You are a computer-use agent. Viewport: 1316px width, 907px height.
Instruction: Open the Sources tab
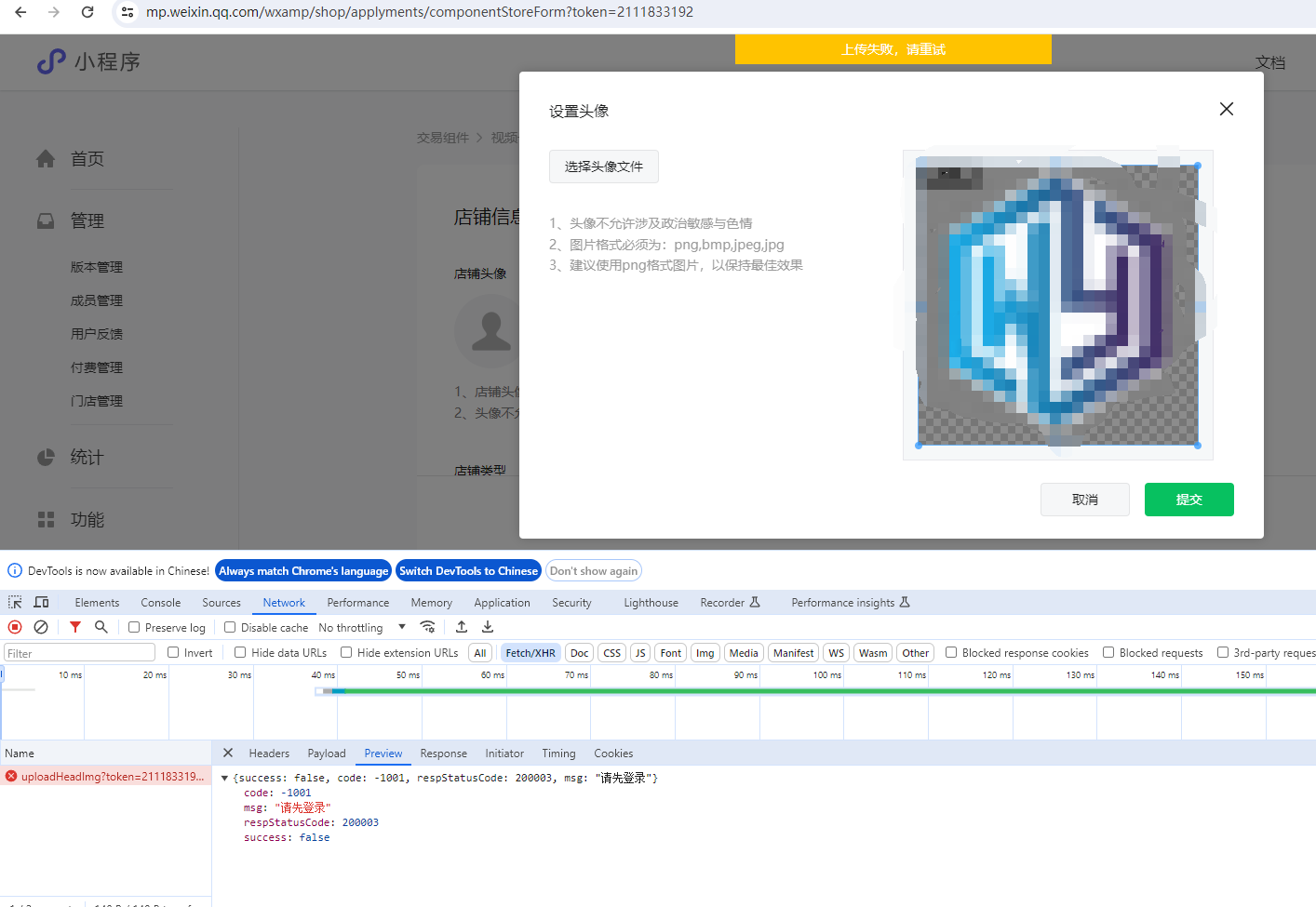click(222, 603)
